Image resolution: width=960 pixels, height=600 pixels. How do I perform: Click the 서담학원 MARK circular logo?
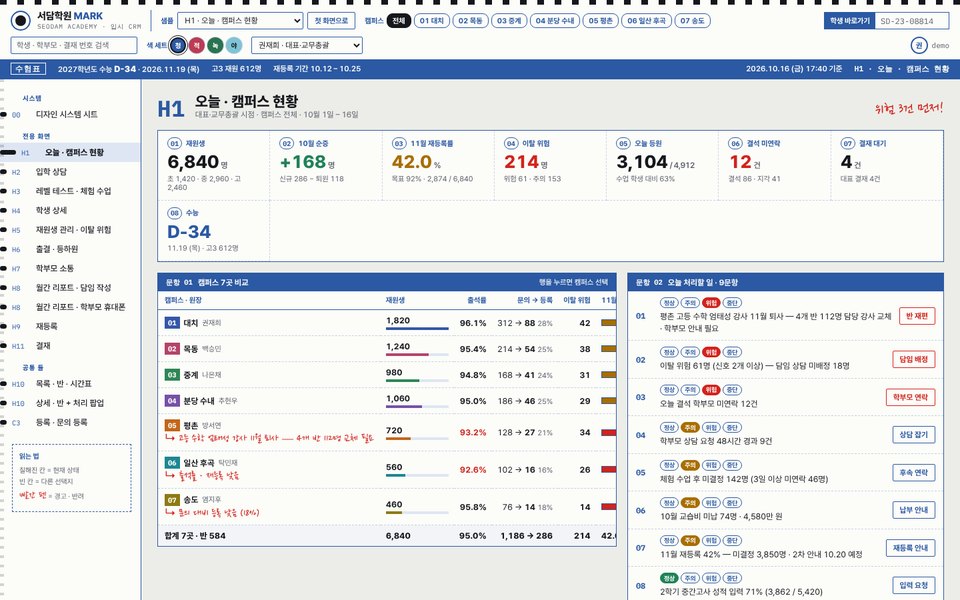tap(21, 20)
